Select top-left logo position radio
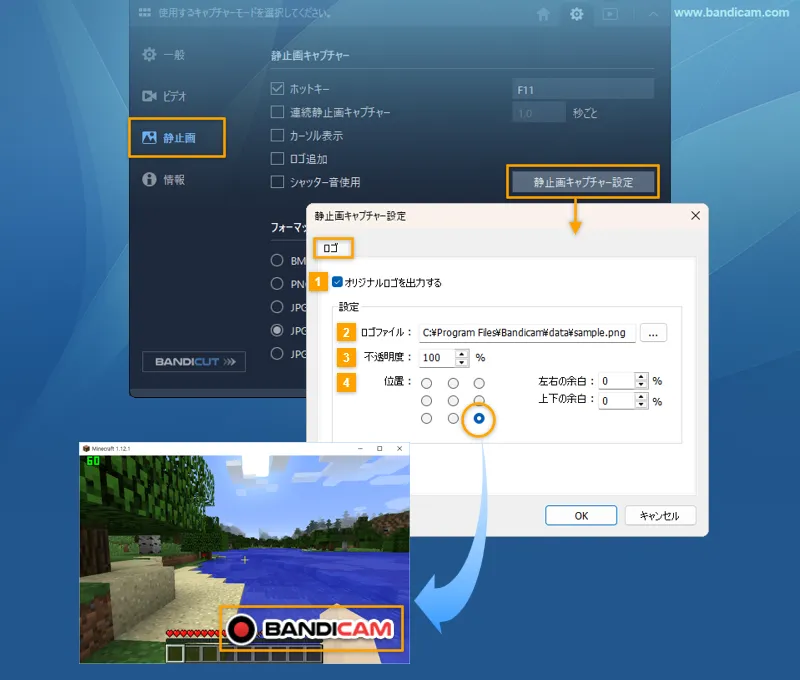Image resolution: width=800 pixels, height=680 pixels. tap(427, 383)
